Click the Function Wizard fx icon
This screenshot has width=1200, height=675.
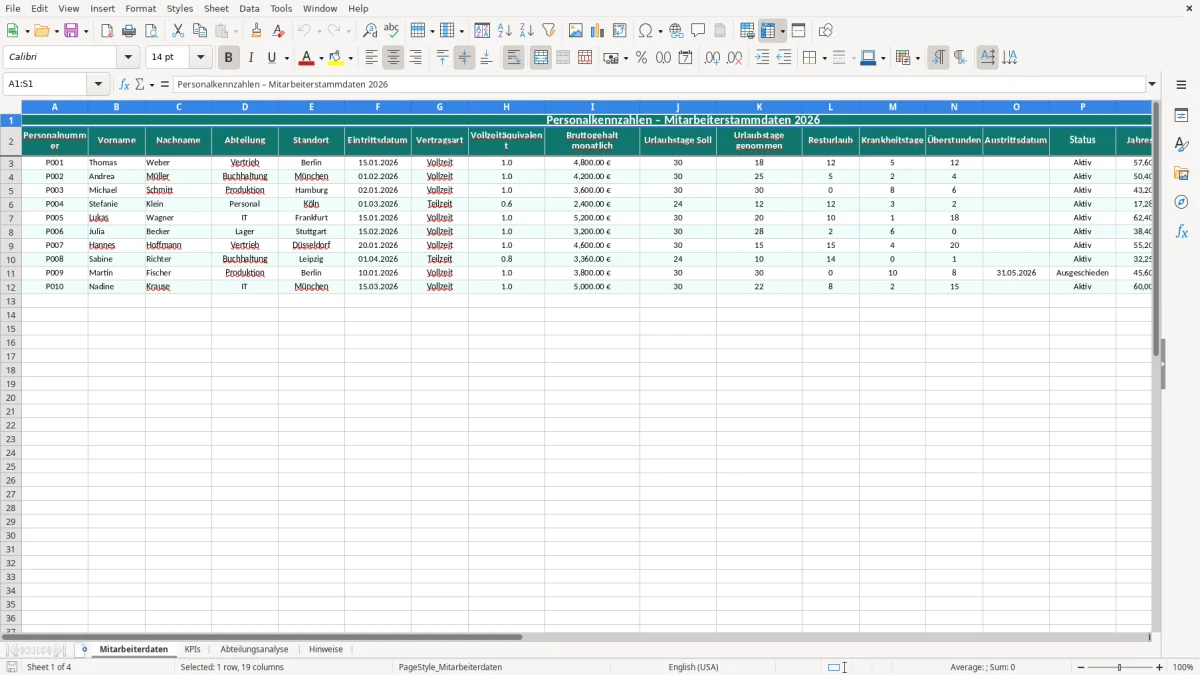(x=124, y=85)
